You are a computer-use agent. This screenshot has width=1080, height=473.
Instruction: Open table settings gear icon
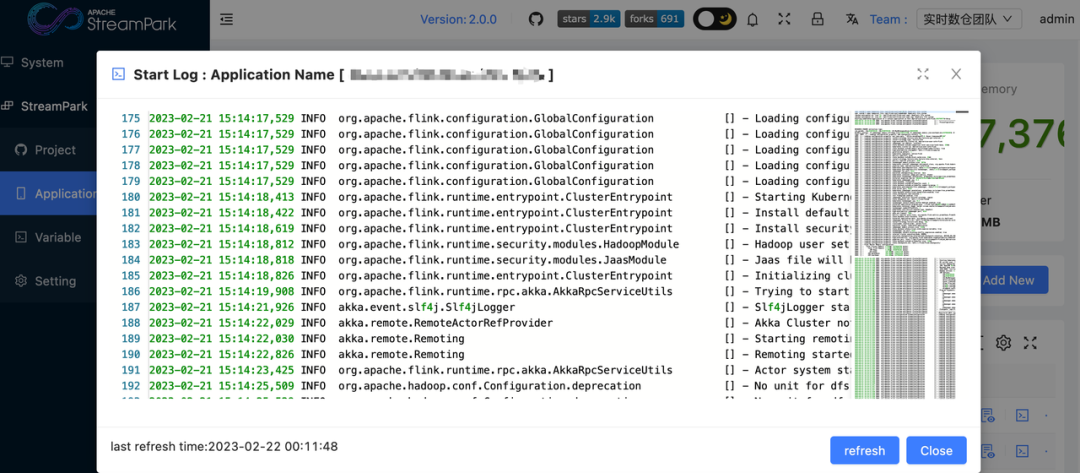click(1003, 343)
